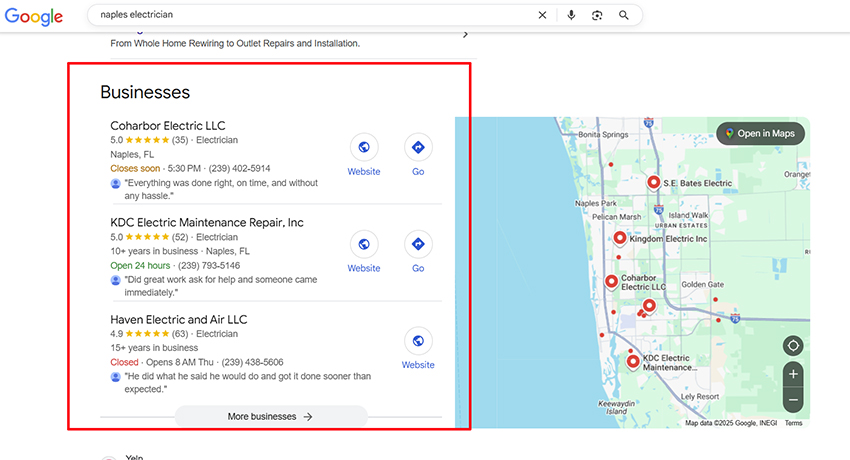Click the 'Open 24 hours' status text
The height and width of the screenshot is (460, 850).
coord(140,265)
